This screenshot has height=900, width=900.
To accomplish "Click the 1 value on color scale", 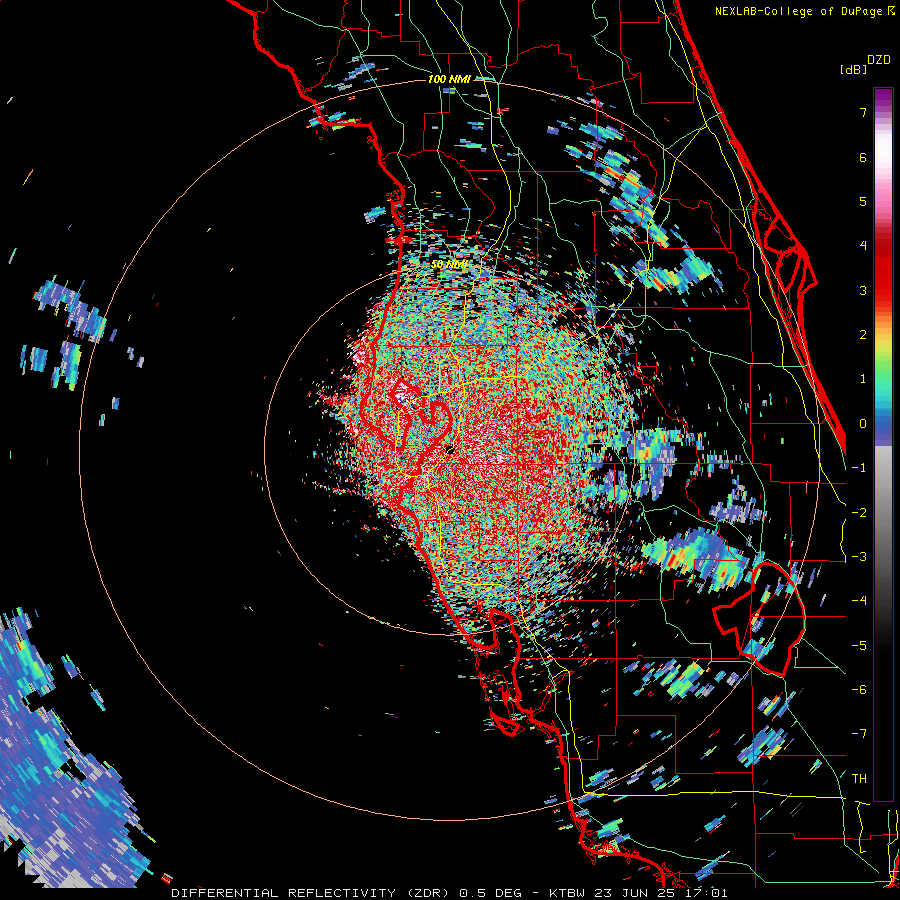I will tap(863, 379).
